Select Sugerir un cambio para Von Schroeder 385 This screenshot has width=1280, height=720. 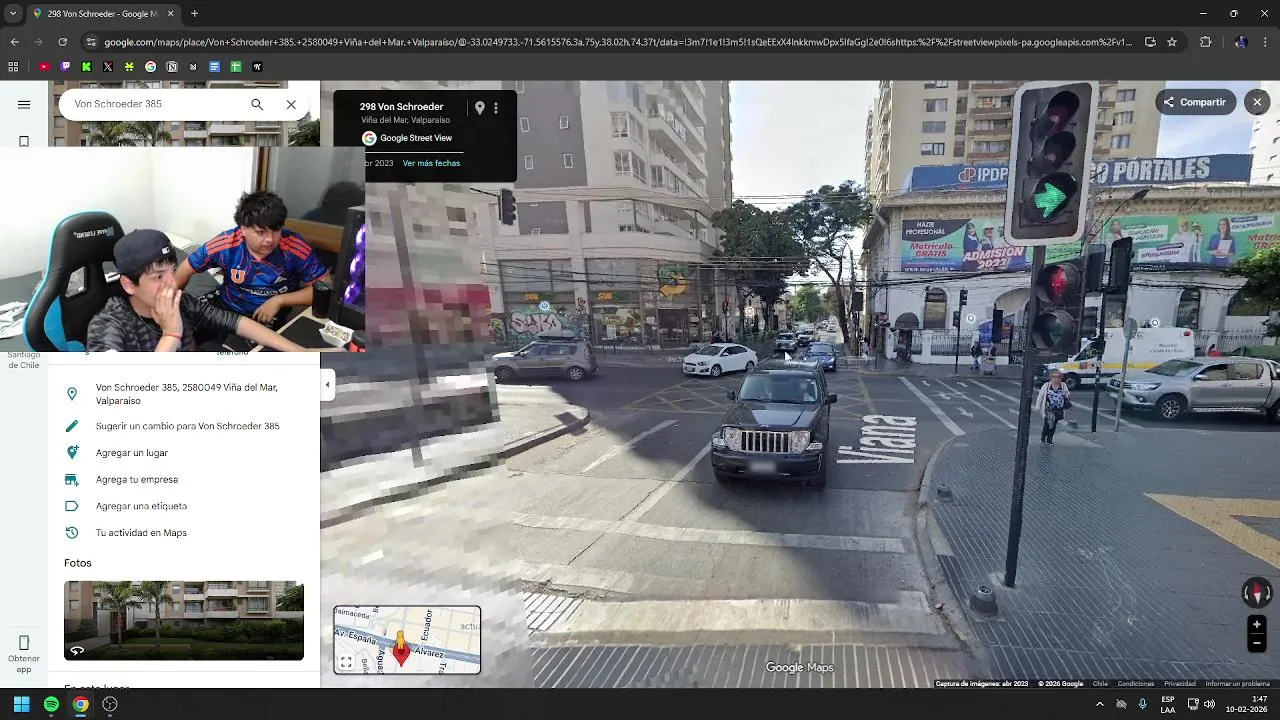point(184,426)
